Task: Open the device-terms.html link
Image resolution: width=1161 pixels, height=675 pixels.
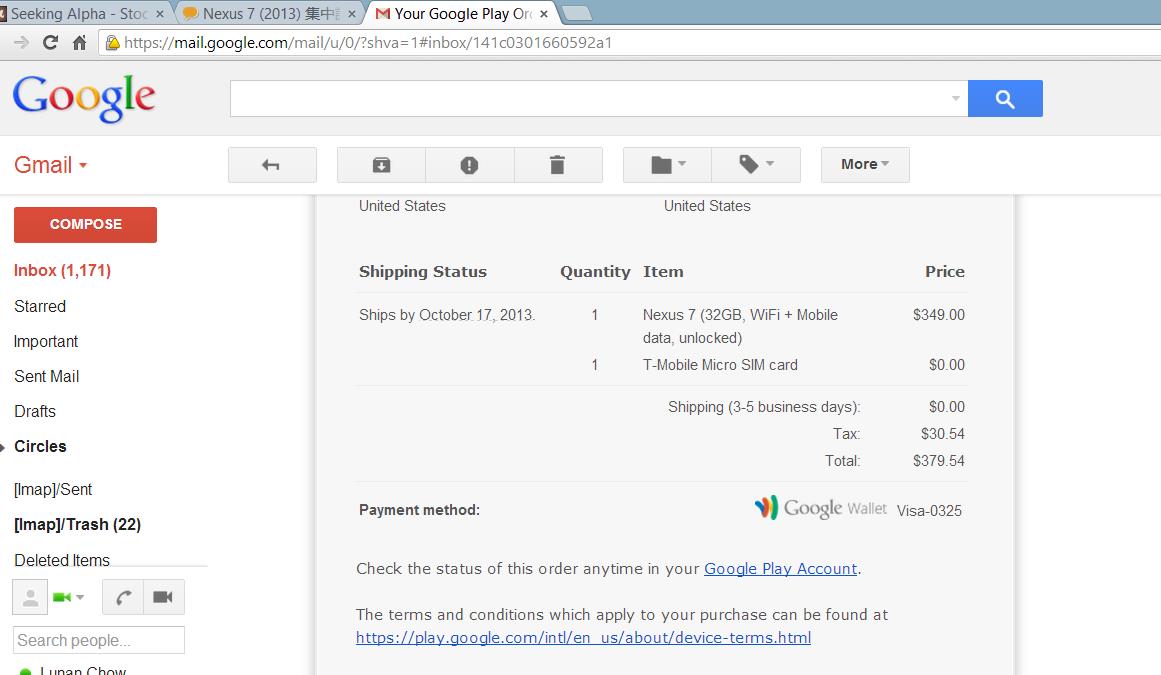Action: [583, 637]
